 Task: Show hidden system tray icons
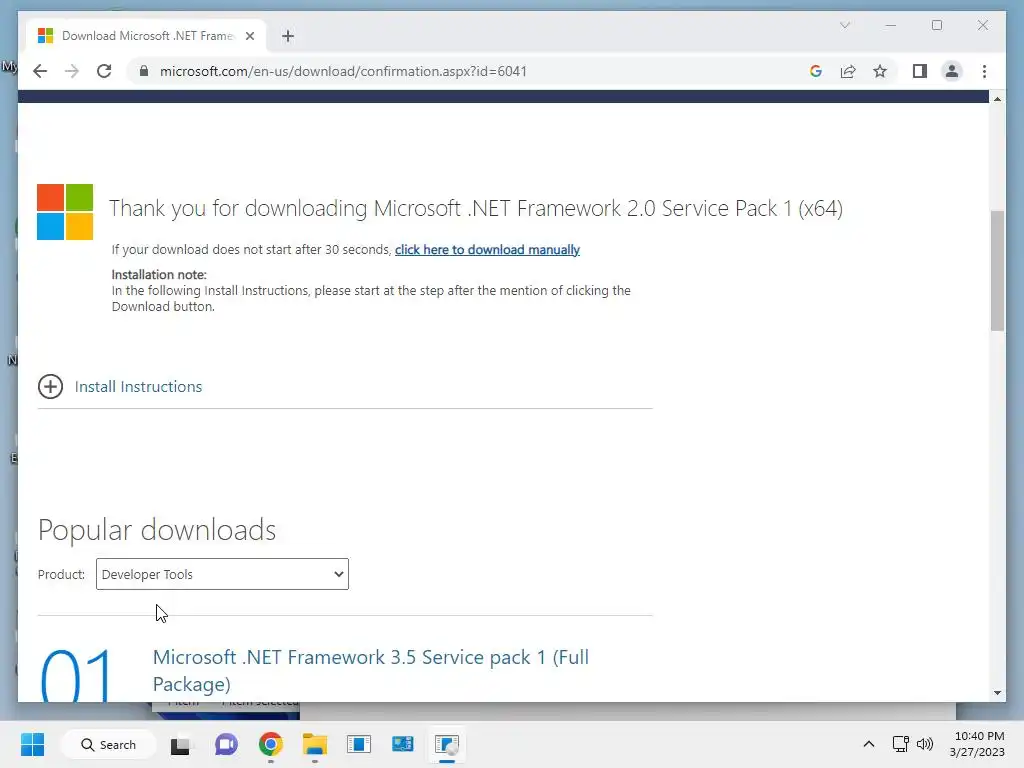869,744
